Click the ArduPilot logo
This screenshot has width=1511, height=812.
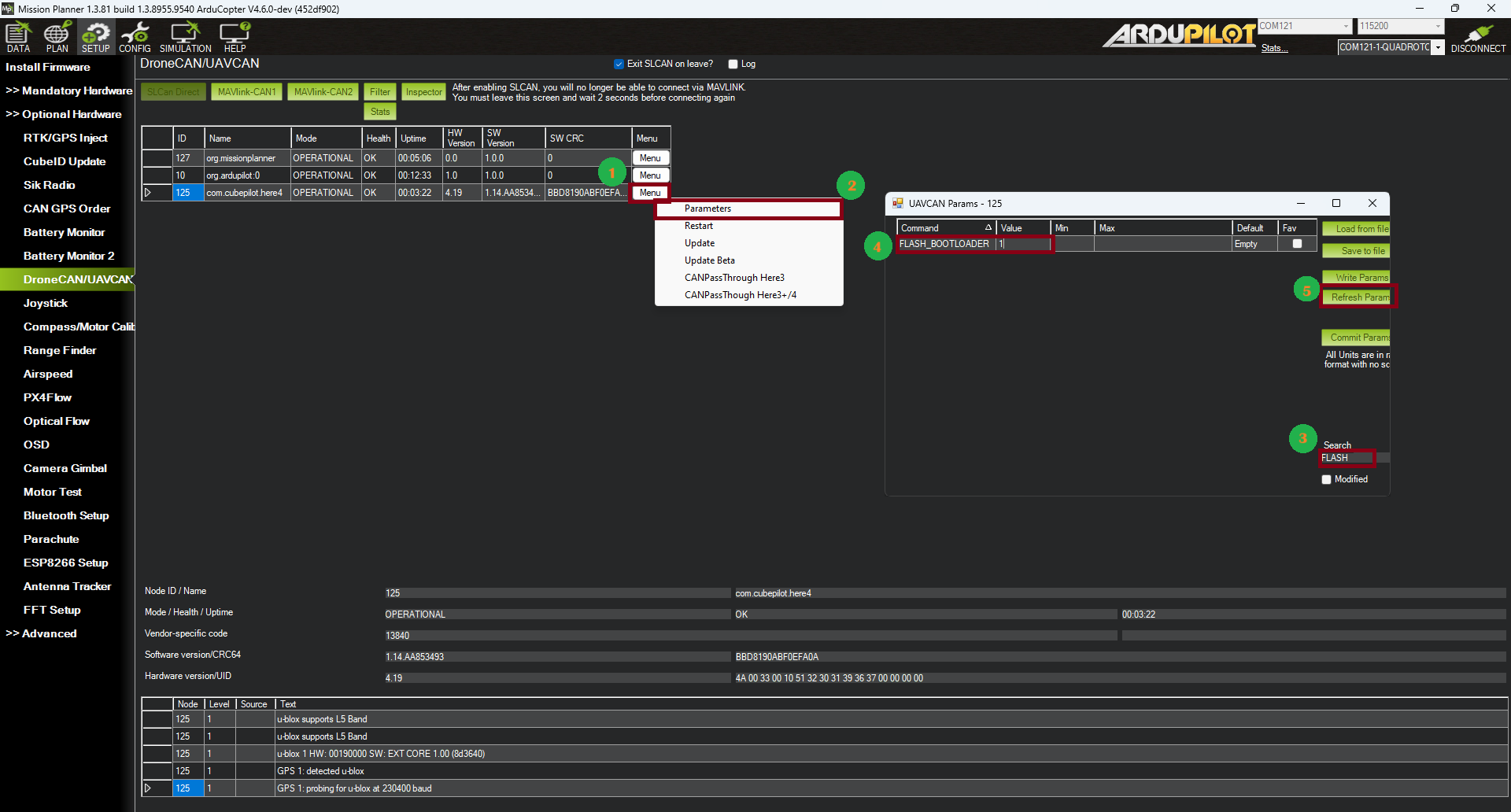click(1178, 35)
